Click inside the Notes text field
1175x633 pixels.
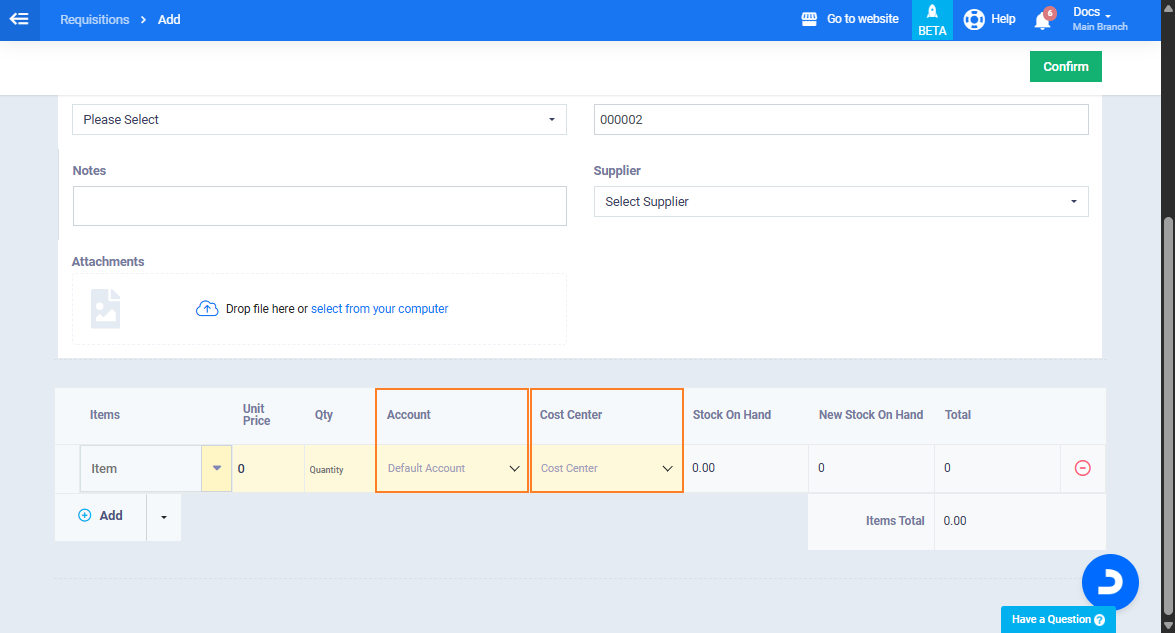(319, 206)
